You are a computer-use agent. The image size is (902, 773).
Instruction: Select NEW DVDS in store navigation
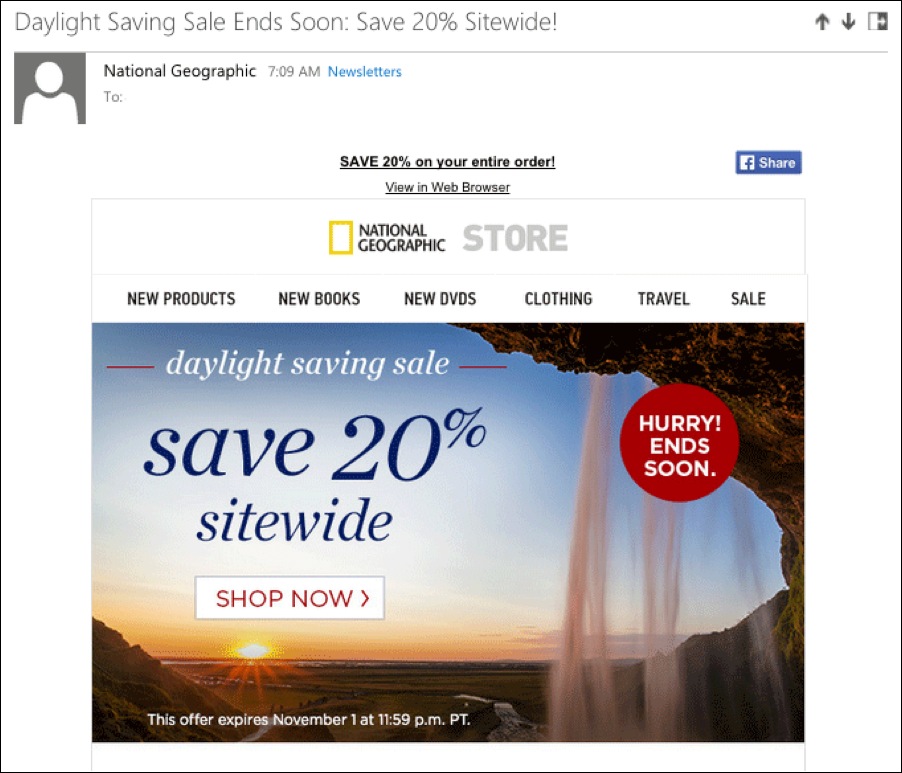(x=440, y=299)
